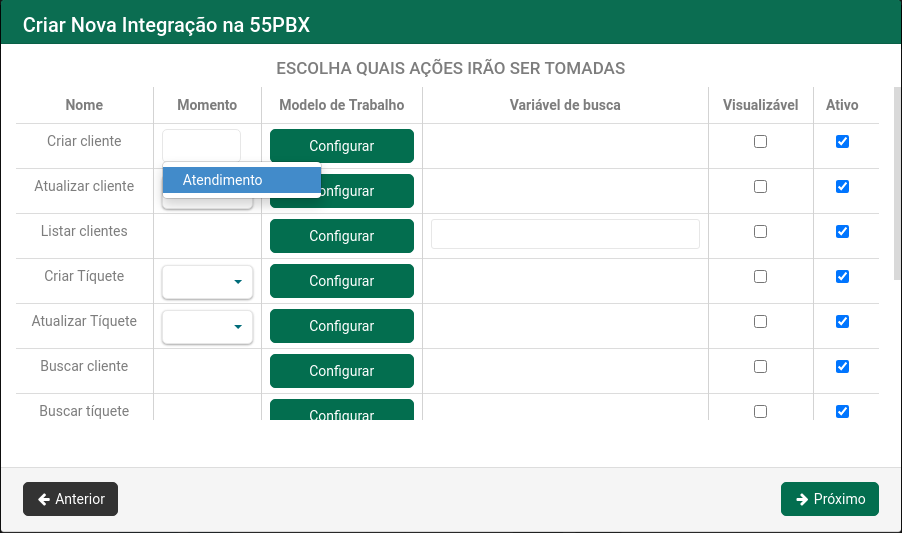The image size is (902, 533).
Task: Go back with the Anterior button
Action: 70,499
